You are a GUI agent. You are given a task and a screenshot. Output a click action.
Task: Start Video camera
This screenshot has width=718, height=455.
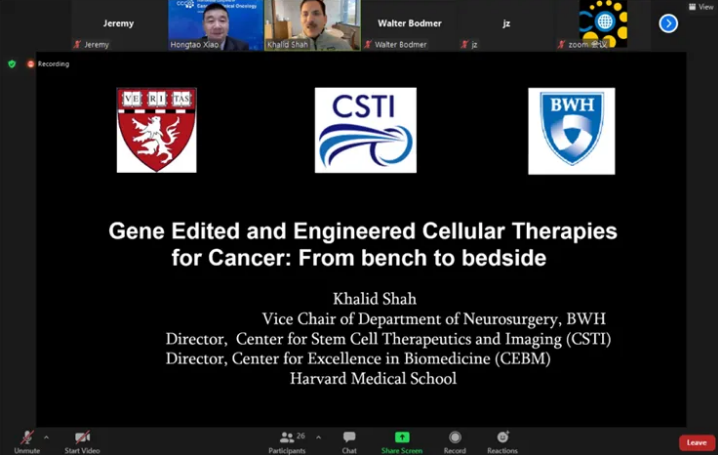[x=82, y=442]
